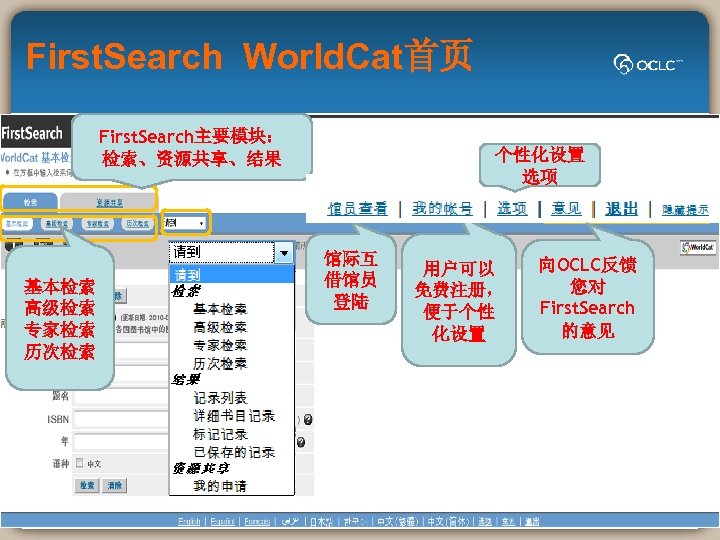Select 专家检索 in the dropdown list

point(220,345)
